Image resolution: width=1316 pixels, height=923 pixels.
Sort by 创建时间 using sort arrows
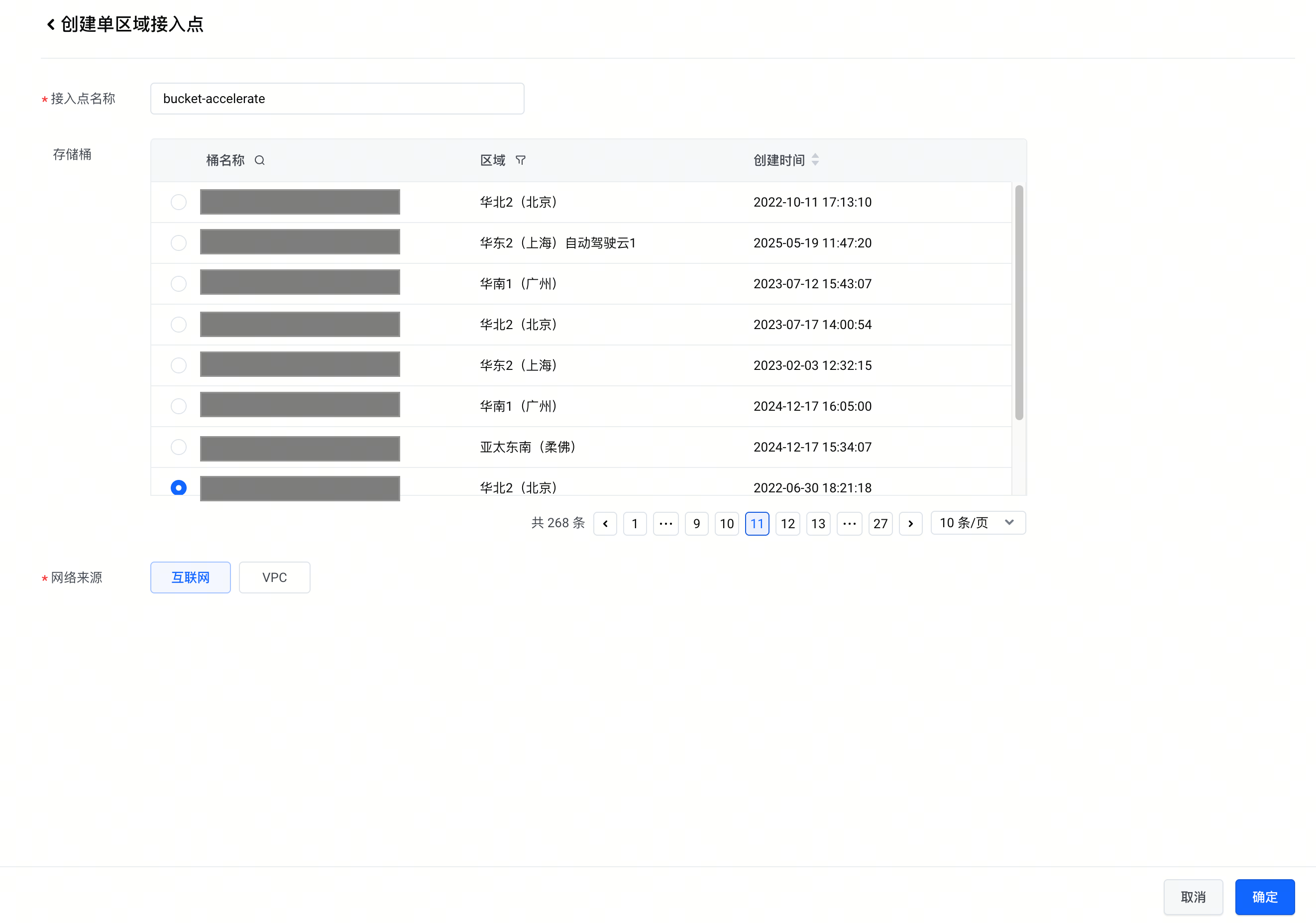click(815, 160)
